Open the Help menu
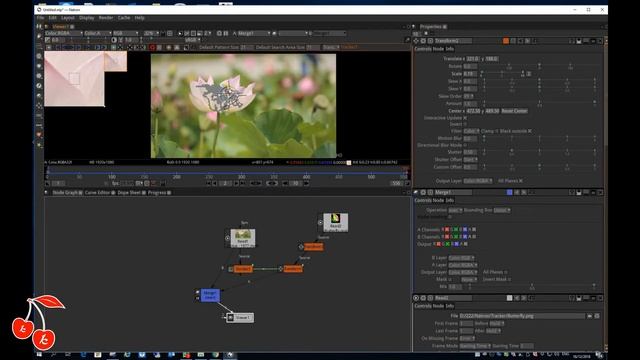 click(140, 18)
